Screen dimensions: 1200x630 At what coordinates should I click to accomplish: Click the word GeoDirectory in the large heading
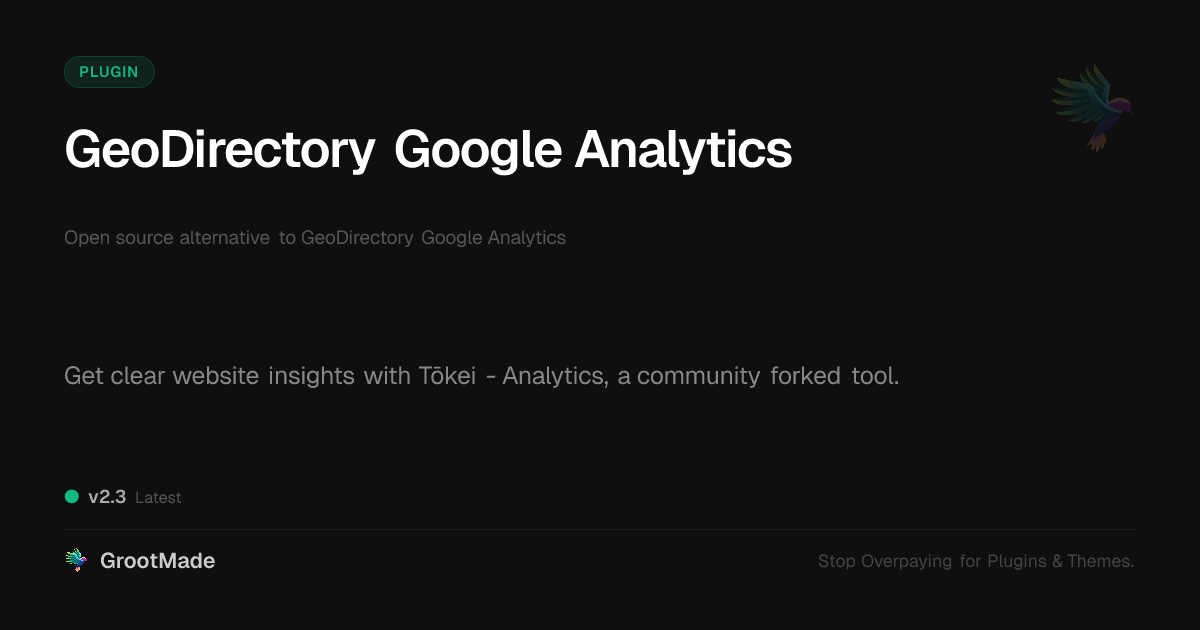(219, 150)
